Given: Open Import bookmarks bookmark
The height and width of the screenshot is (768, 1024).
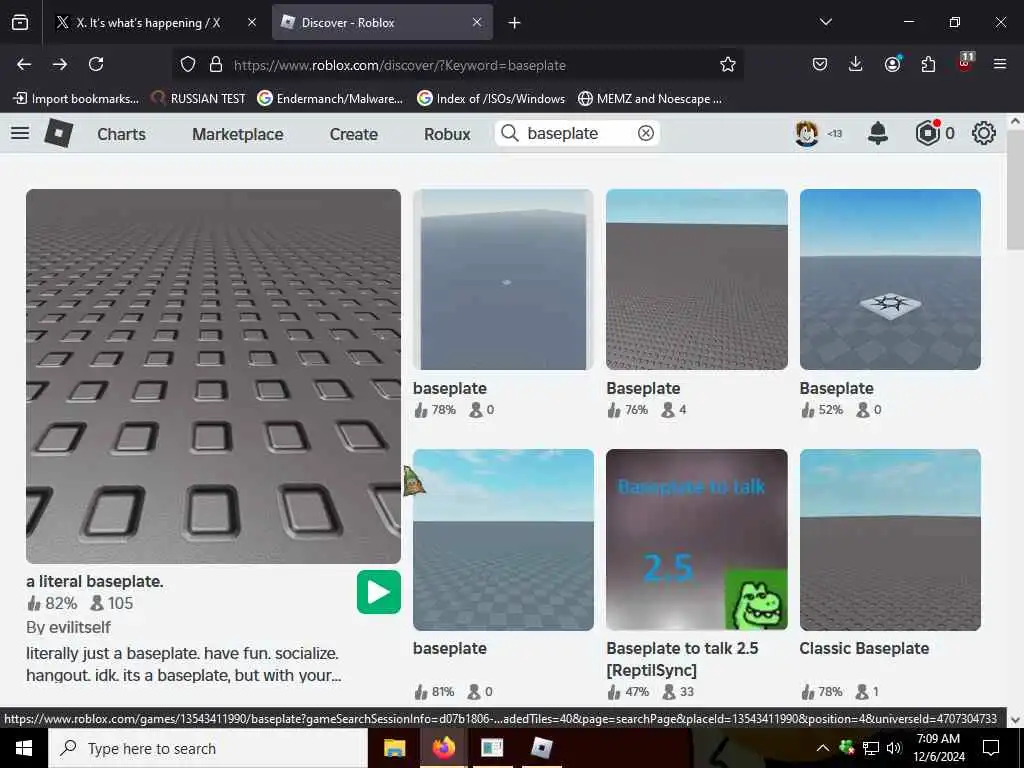Looking at the screenshot, I should click(76, 99).
